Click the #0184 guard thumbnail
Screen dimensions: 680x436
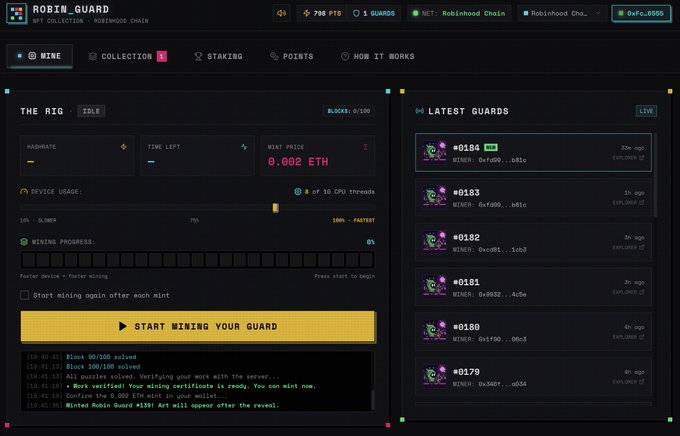click(x=435, y=151)
